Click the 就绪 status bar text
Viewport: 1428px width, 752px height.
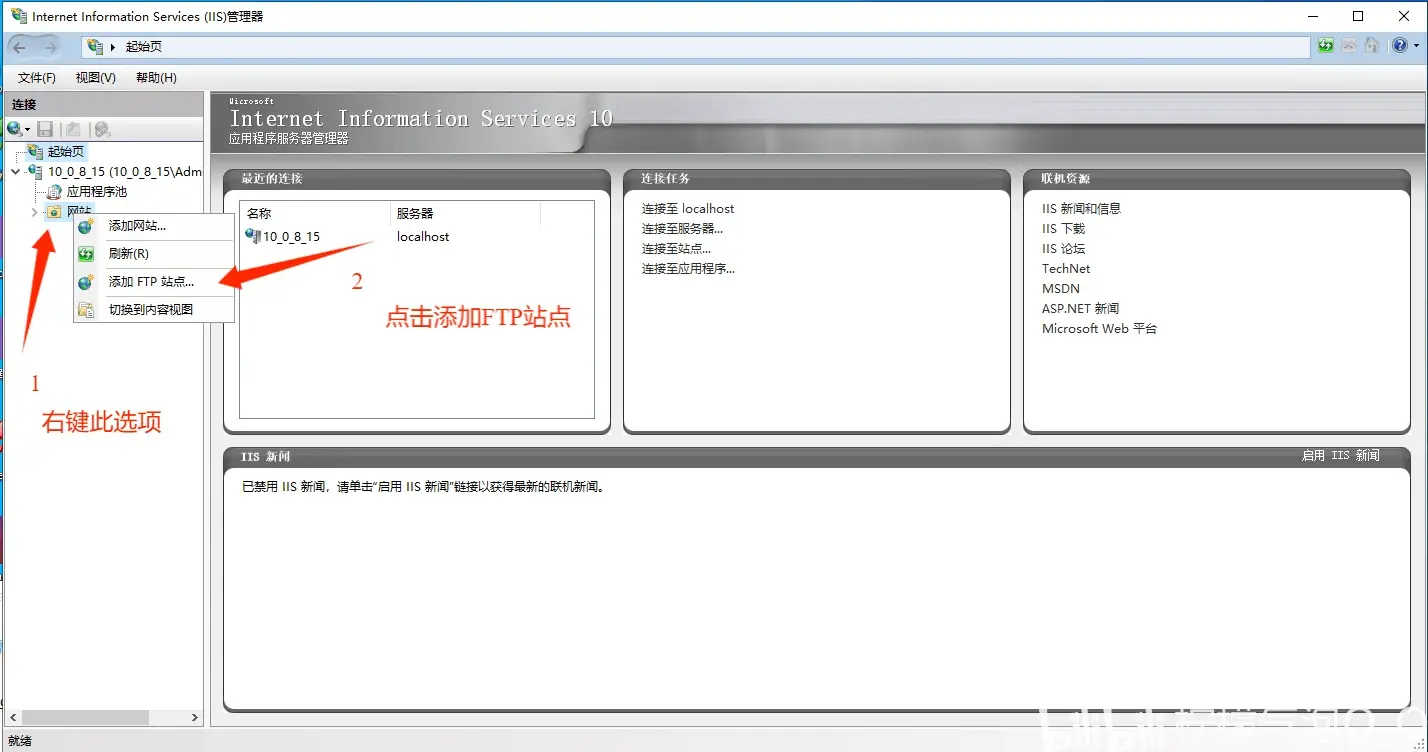point(18,741)
